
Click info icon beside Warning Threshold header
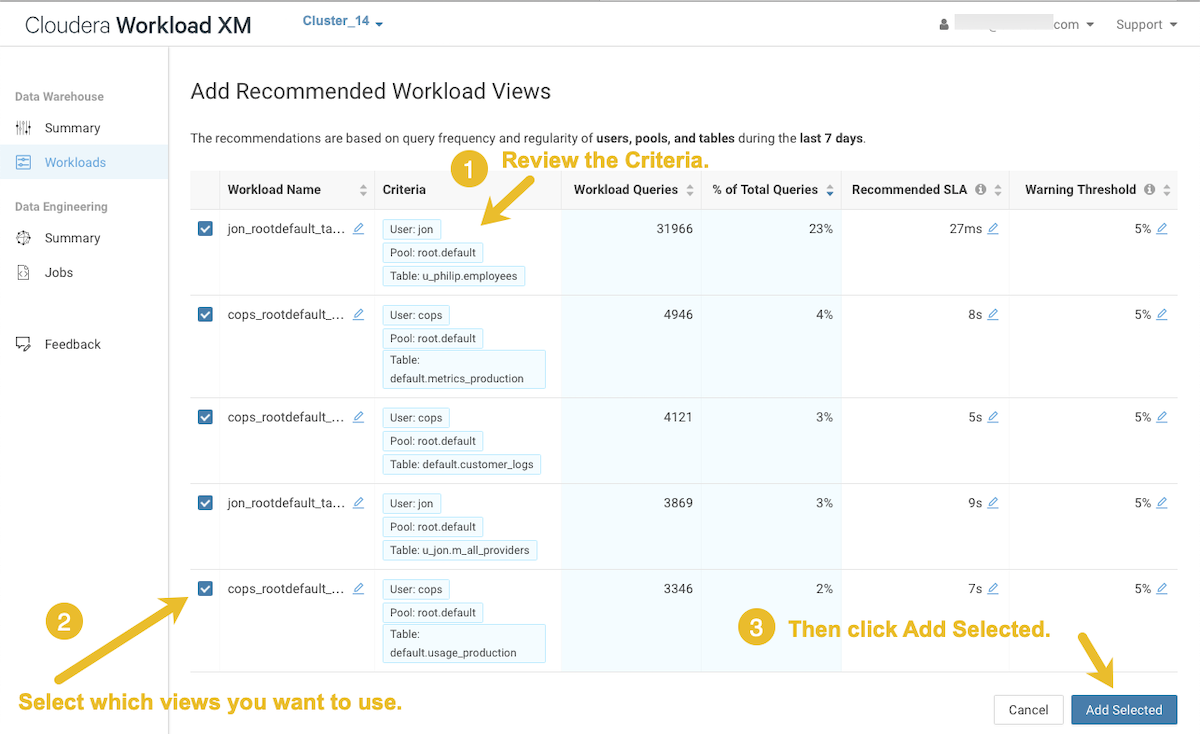coord(1150,190)
